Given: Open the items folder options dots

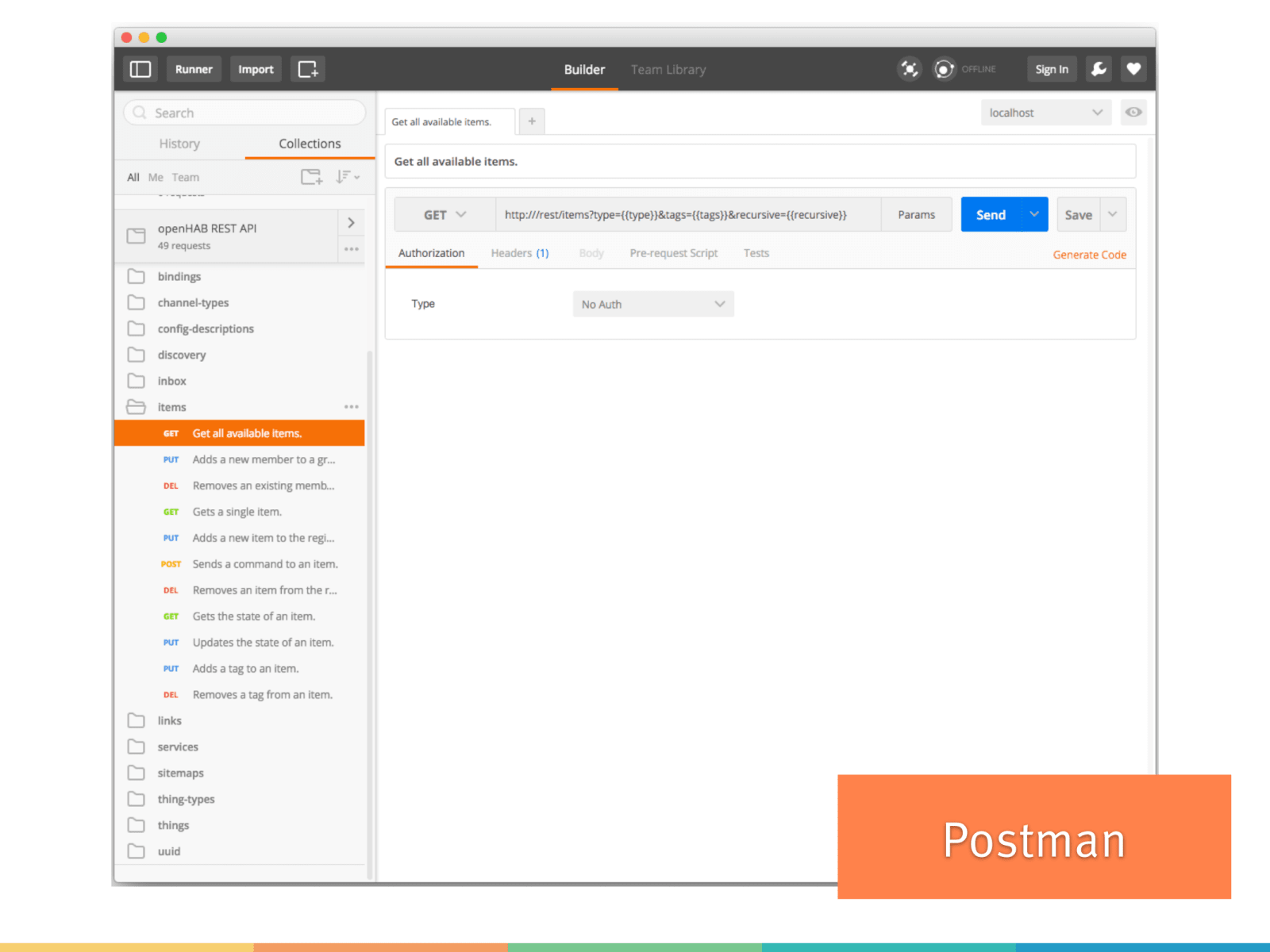Looking at the screenshot, I should tap(351, 407).
